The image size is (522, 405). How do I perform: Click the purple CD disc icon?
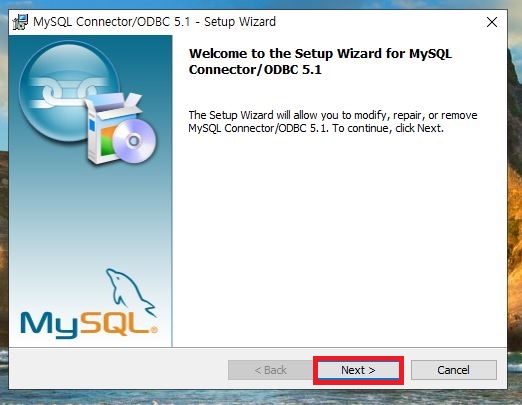click(x=134, y=141)
